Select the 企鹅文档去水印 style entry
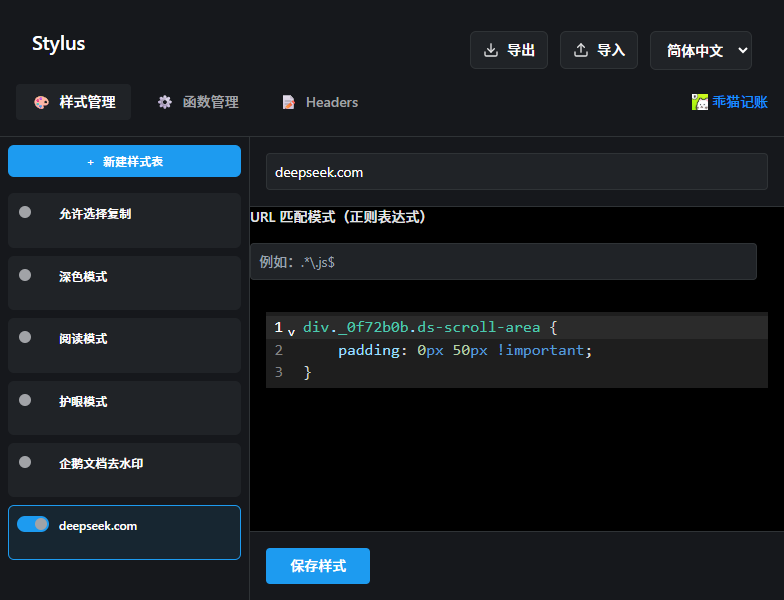 [x=124, y=470]
